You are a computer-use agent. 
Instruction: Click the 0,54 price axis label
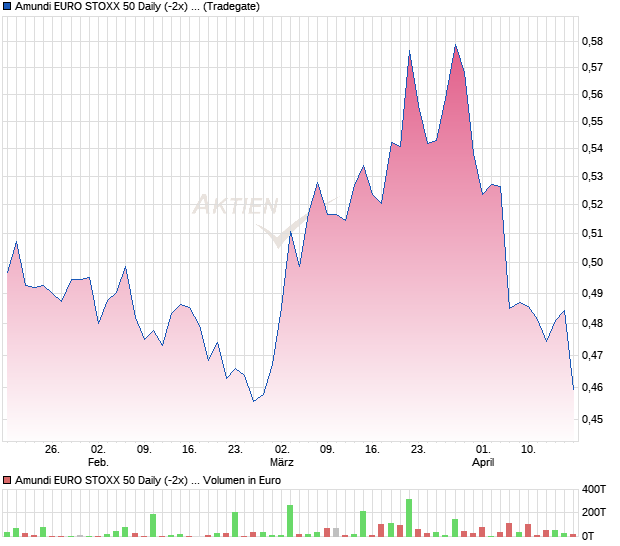tap(592, 149)
